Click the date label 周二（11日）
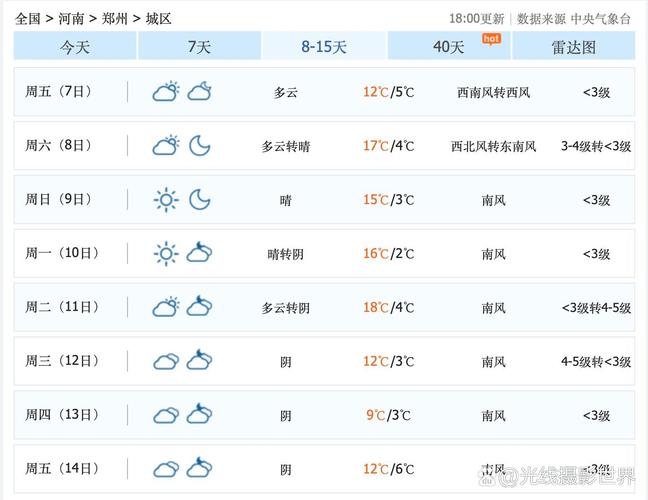This screenshot has height=500, width=648. coord(62,307)
